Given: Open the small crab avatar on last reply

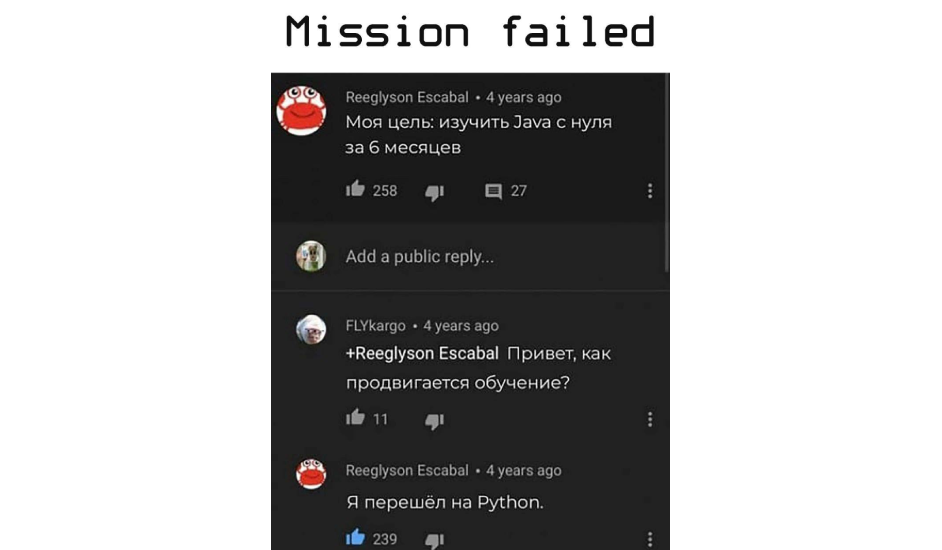Looking at the screenshot, I should point(311,474).
